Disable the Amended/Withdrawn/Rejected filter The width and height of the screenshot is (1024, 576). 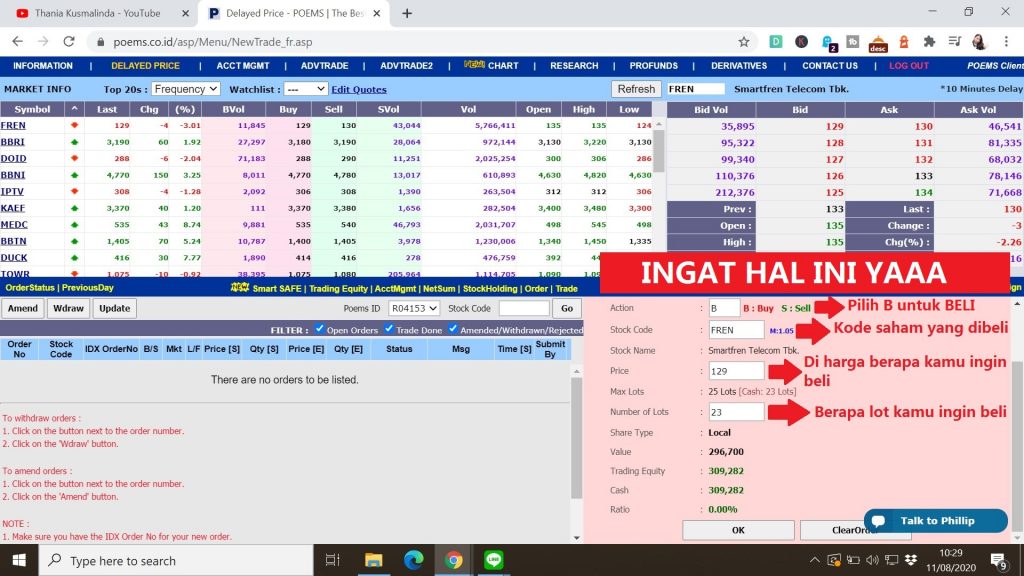[x=454, y=329]
